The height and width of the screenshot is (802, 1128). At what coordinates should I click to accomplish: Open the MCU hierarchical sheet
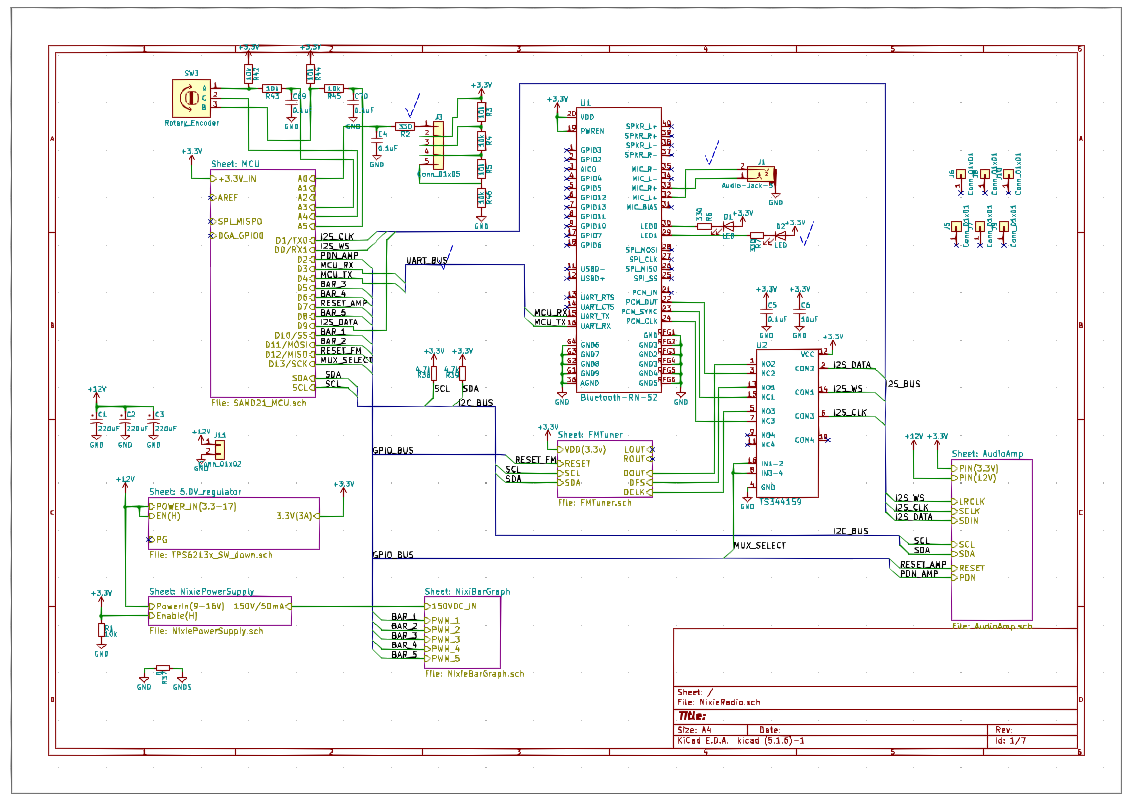(262, 282)
